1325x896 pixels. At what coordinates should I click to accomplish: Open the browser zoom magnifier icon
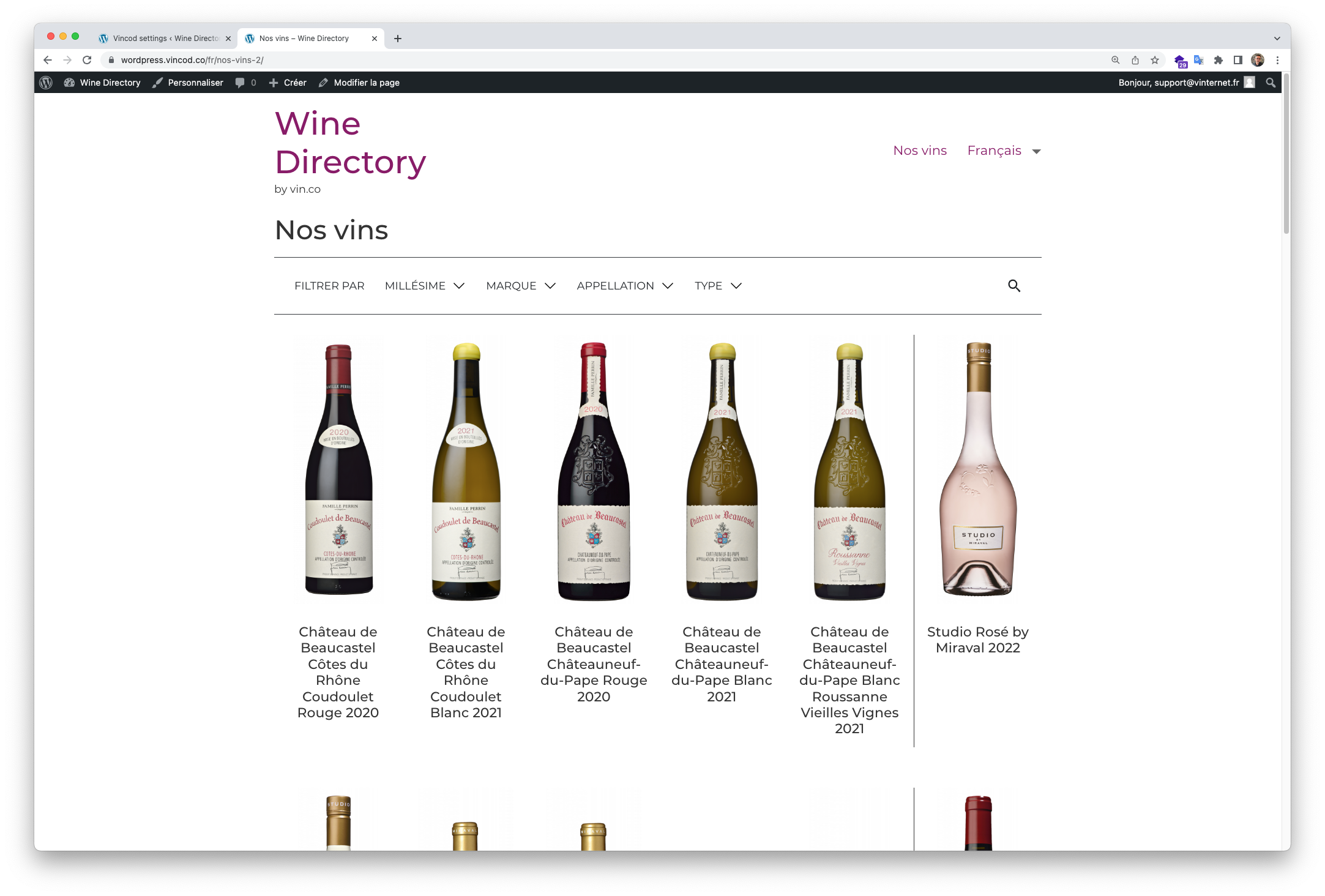pos(1116,60)
